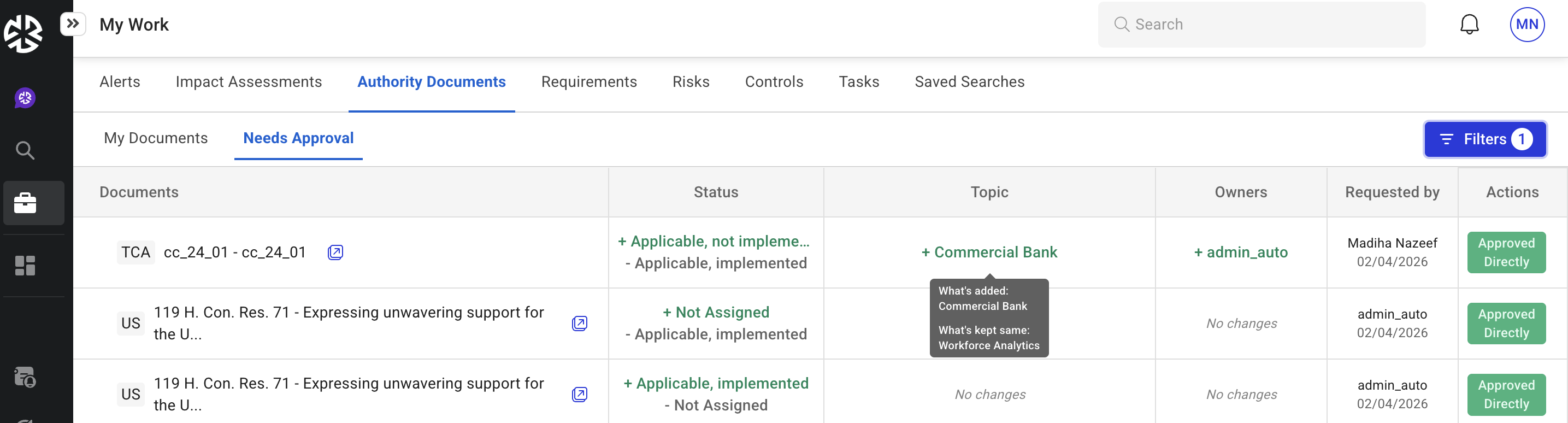Viewport: 1568px width, 423px height.
Task: Open the purple assistant icon in sidebar
Action: tap(25, 97)
